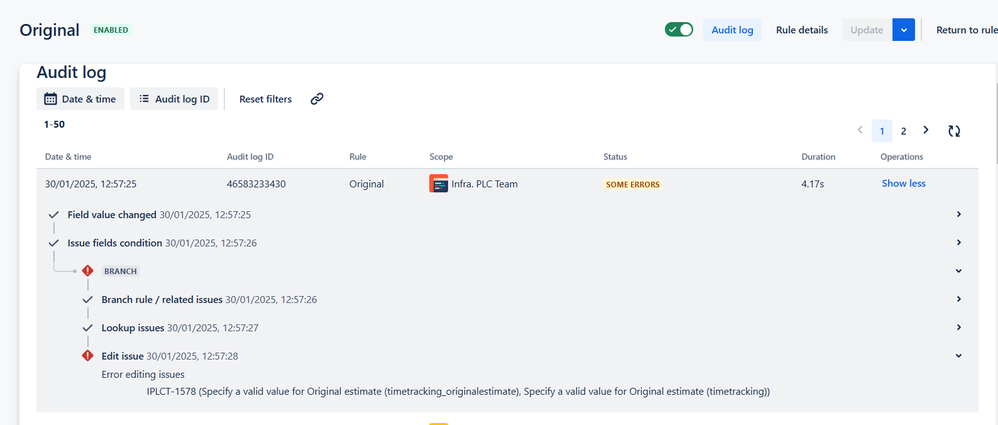
Task: Switch to Rule details tab
Action: click(x=802, y=30)
